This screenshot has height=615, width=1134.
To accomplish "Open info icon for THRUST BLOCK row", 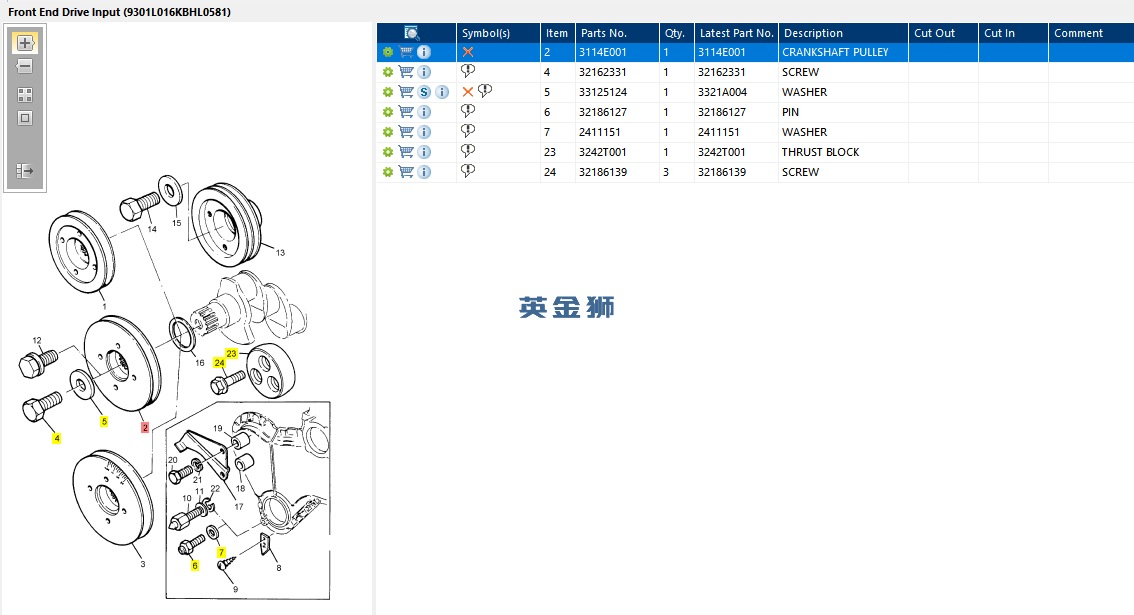I will point(424,152).
